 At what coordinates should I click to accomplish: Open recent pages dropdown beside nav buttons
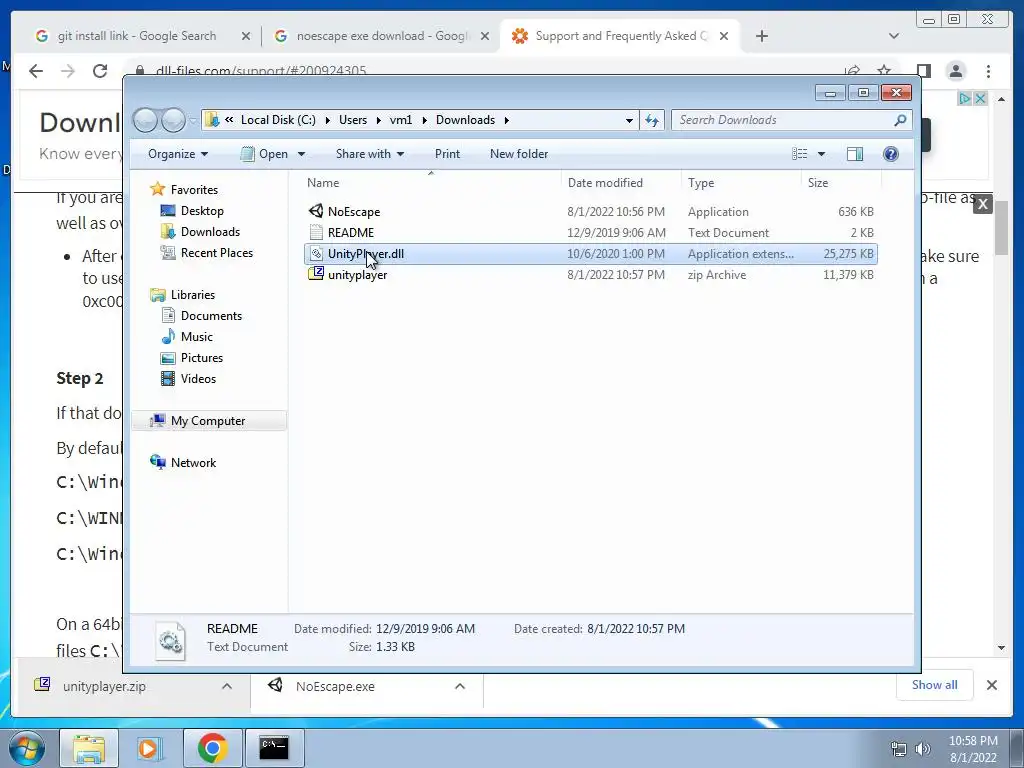click(x=193, y=121)
